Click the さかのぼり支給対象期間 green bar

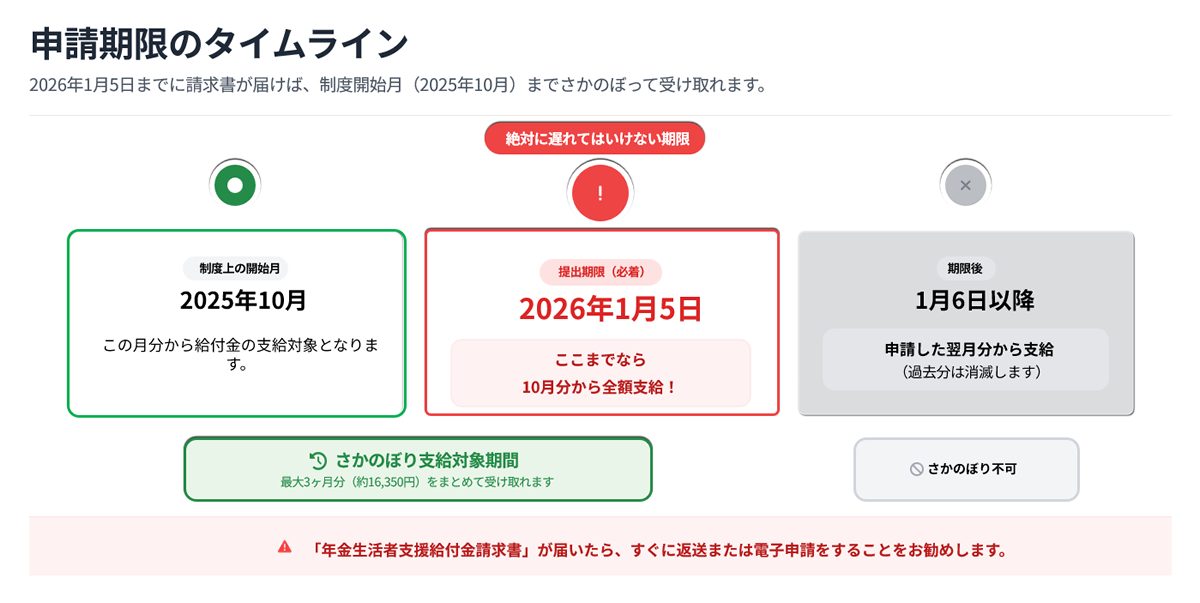pos(418,469)
